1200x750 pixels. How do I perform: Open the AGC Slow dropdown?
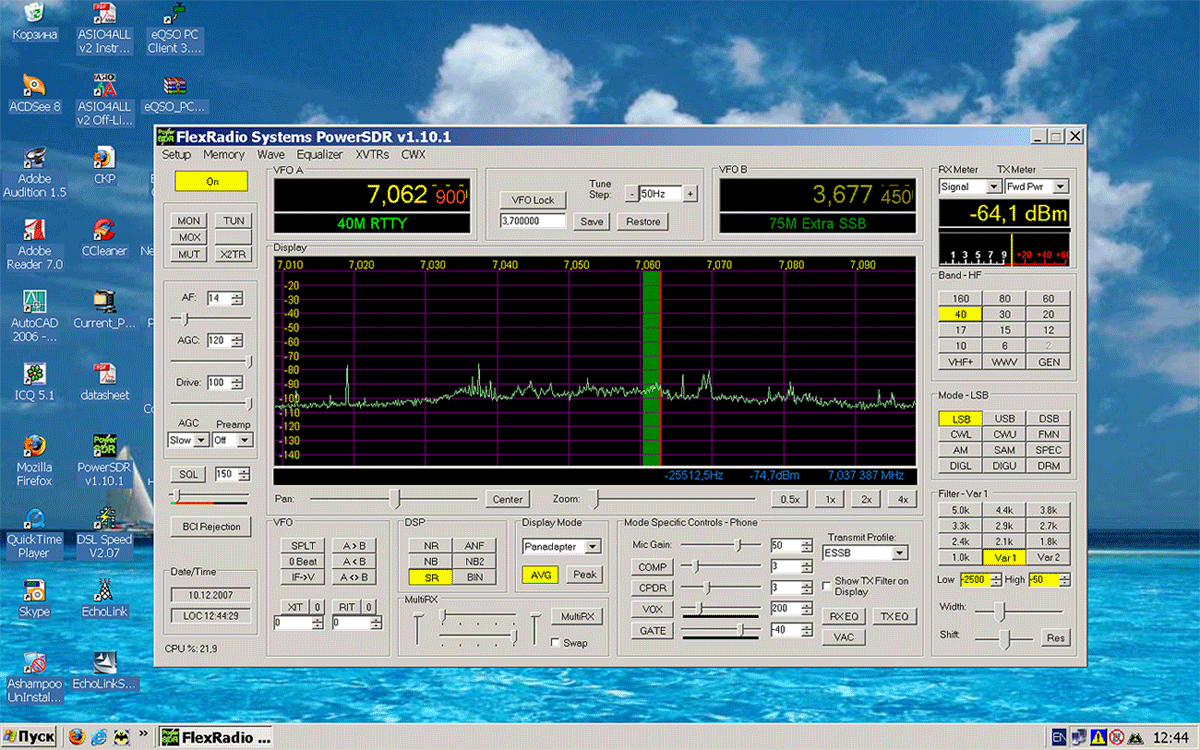click(x=201, y=440)
